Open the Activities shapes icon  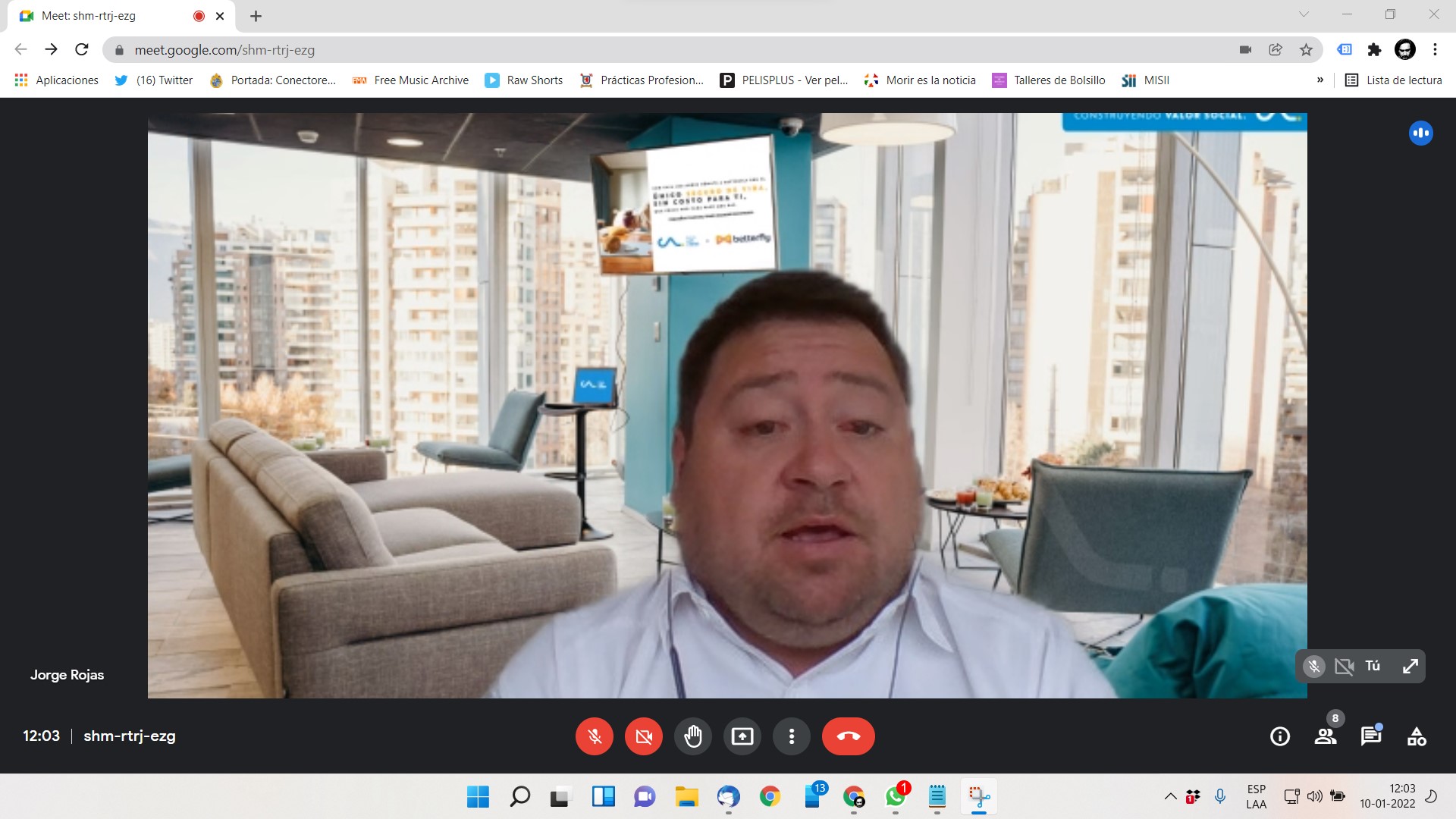1417,736
